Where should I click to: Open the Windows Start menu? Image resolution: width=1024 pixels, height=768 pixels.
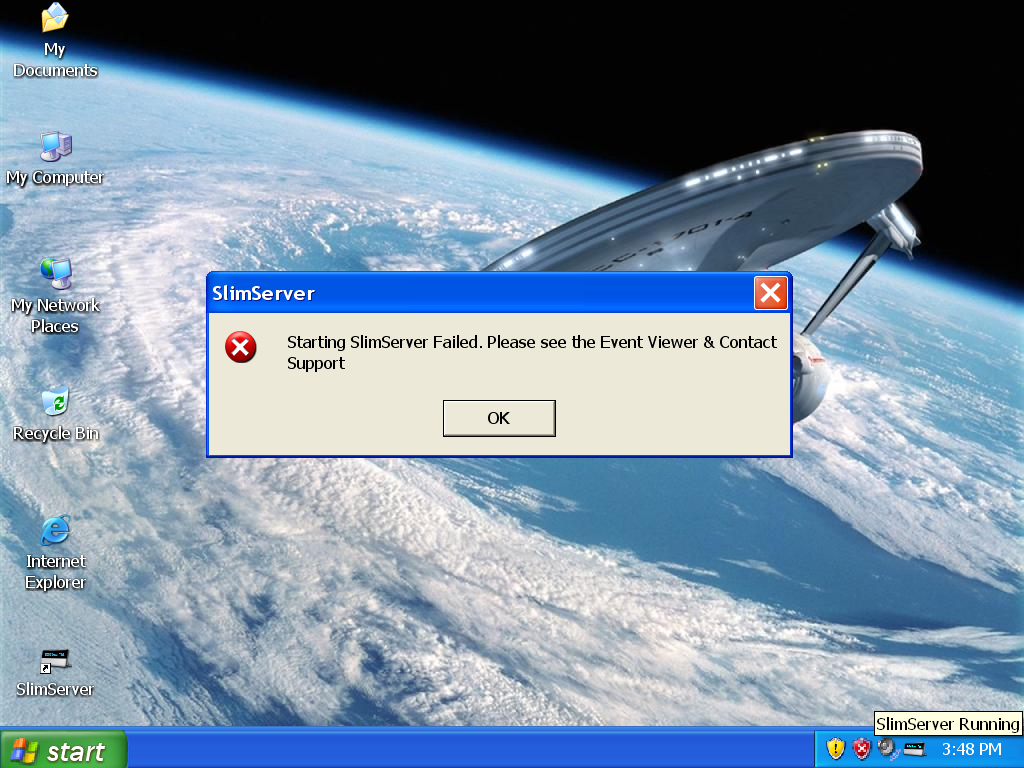[64, 750]
